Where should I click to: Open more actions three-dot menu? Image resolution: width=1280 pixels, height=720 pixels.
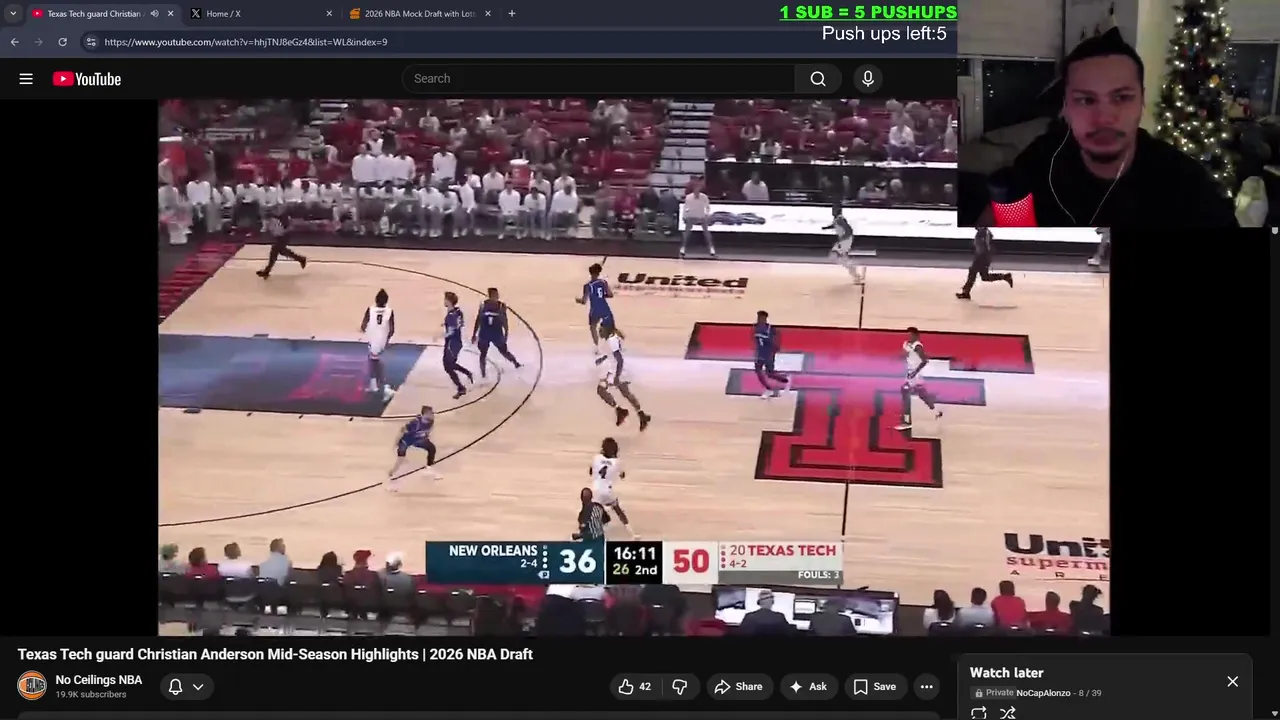point(927,687)
